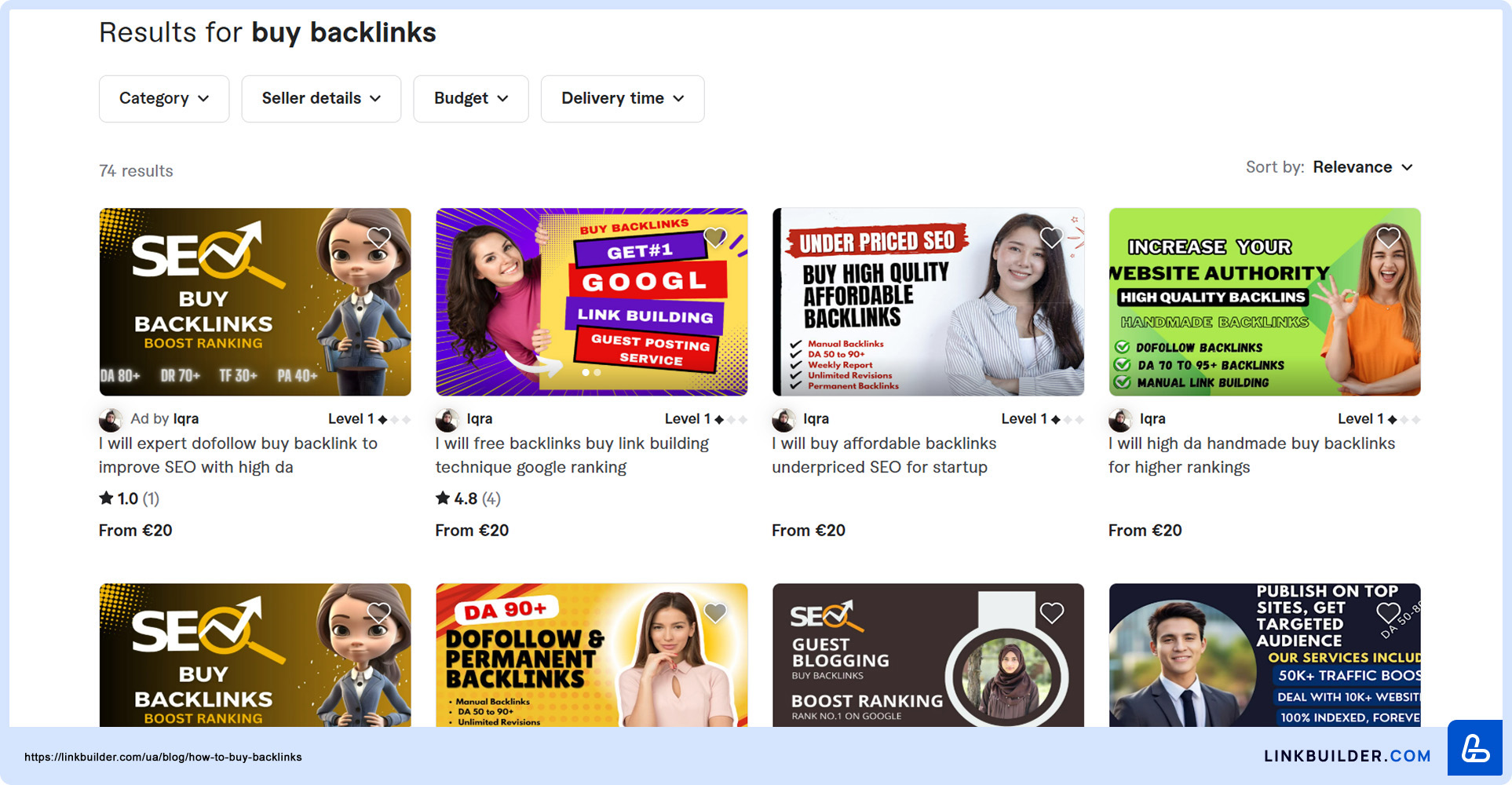This screenshot has height=785, width=1512.
Task: Click the '74 results' count text
Action: (136, 171)
